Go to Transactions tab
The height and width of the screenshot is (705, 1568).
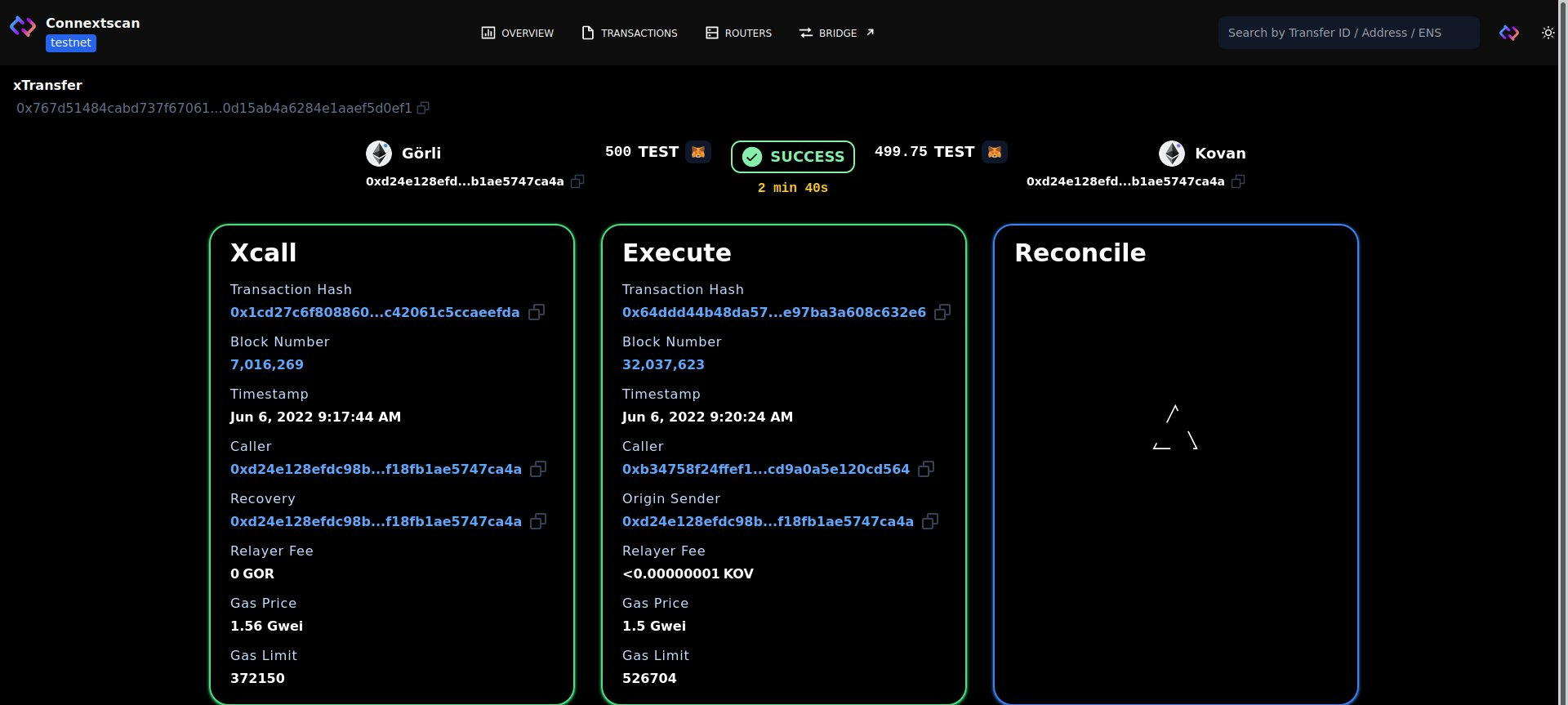(630, 33)
